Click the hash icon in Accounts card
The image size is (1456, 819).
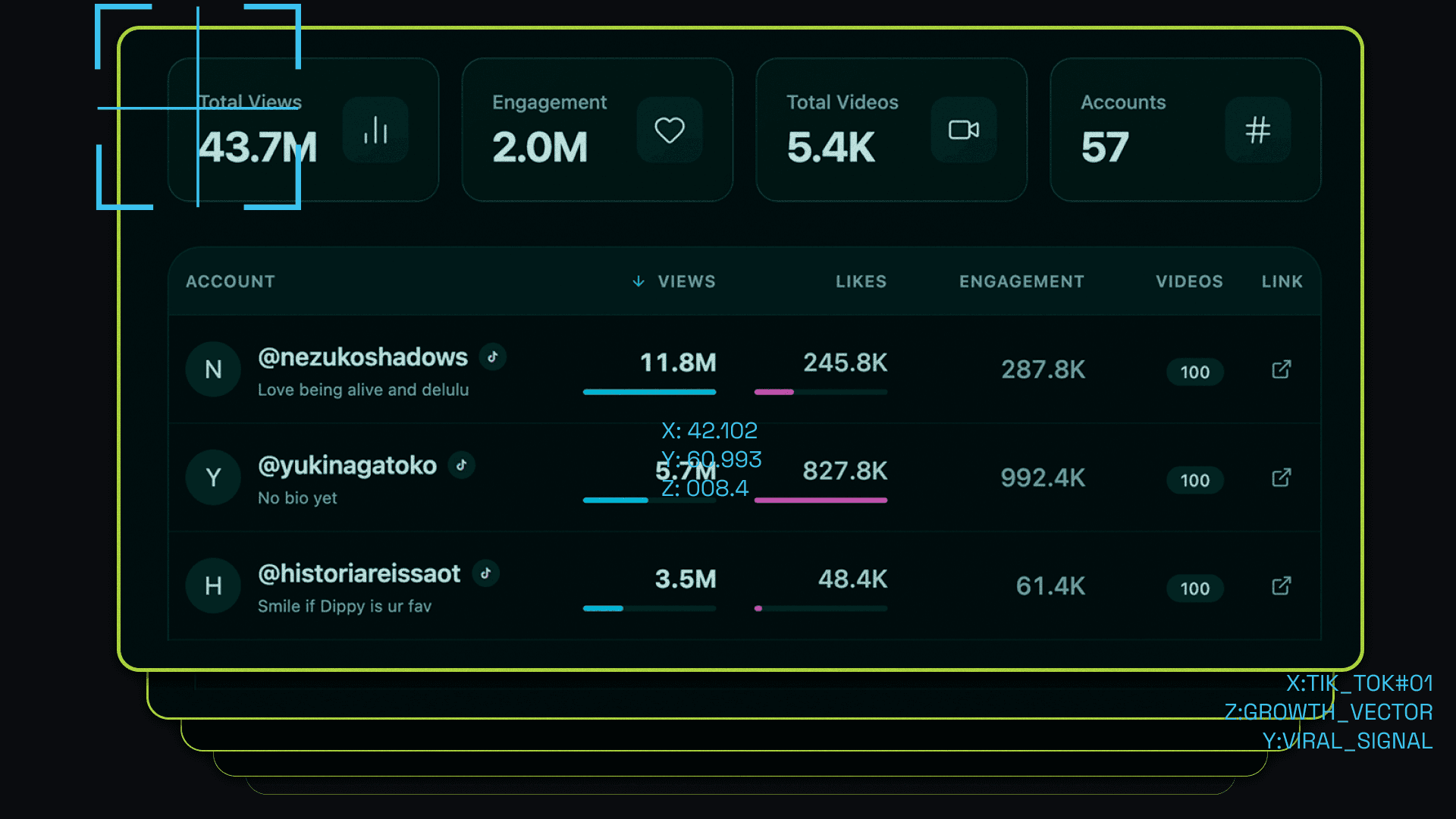(1258, 130)
